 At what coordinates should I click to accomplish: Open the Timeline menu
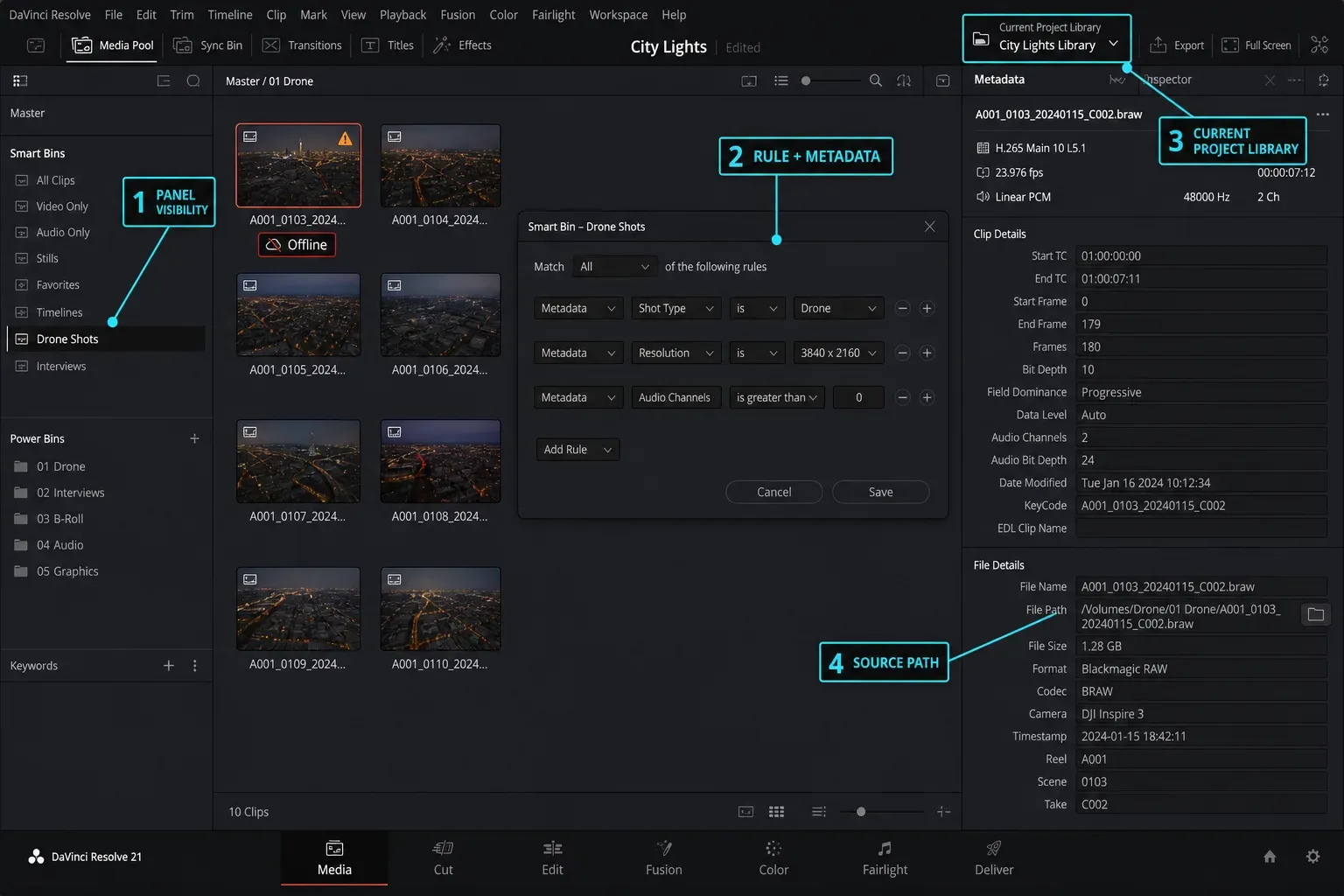pos(230,15)
